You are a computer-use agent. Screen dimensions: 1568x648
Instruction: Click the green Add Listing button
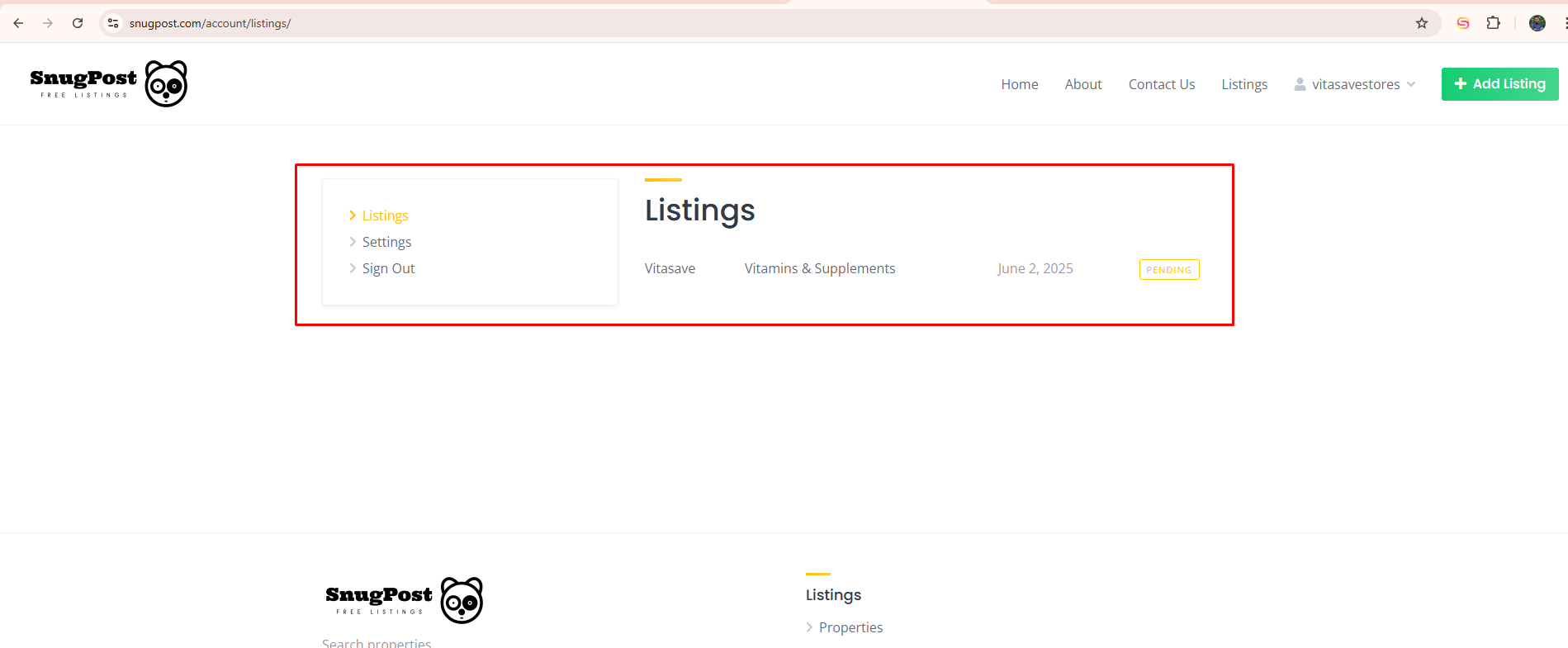[x=1499, y=84]
